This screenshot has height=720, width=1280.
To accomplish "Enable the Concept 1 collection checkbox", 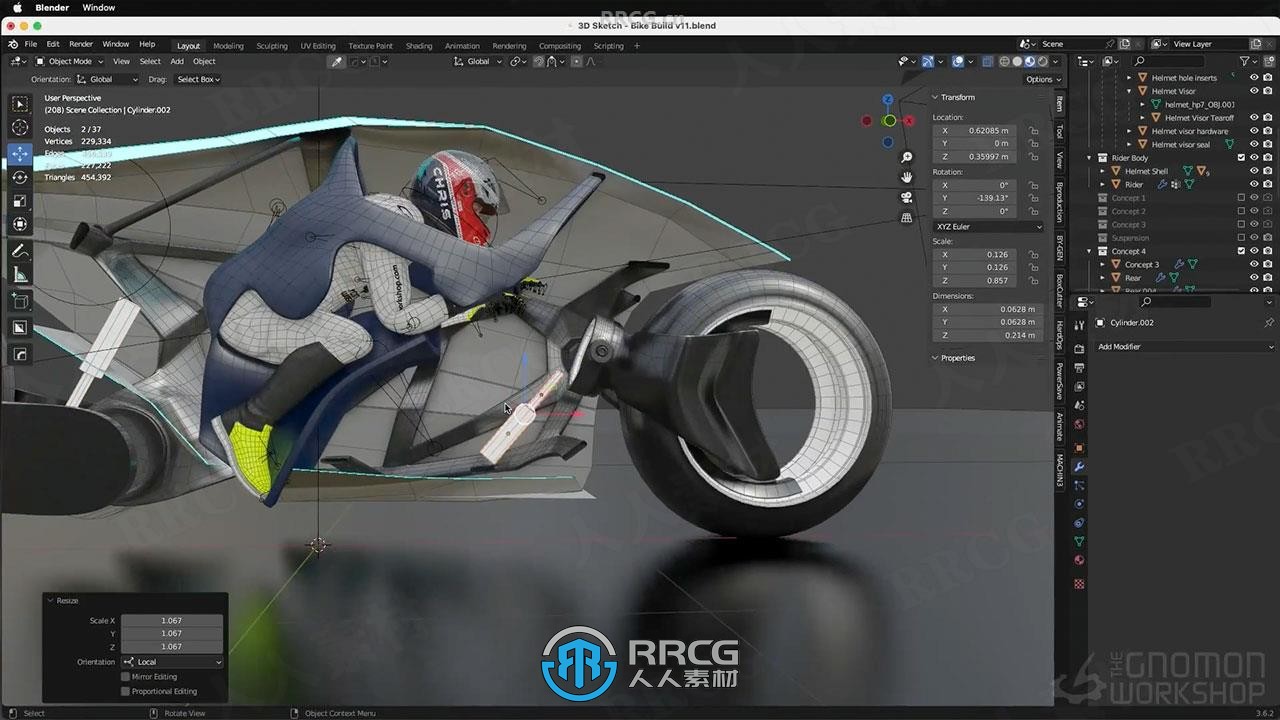I will pos(1241,198).
